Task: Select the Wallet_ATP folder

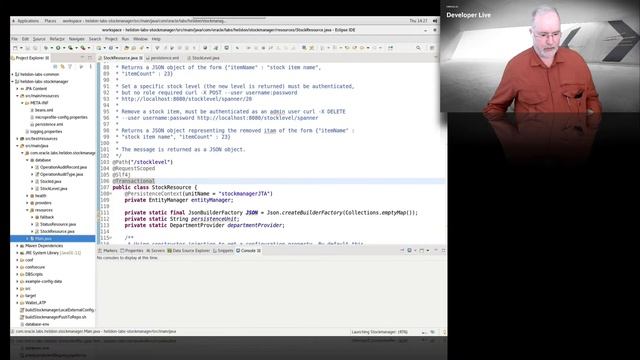Action: pos(35,303)
